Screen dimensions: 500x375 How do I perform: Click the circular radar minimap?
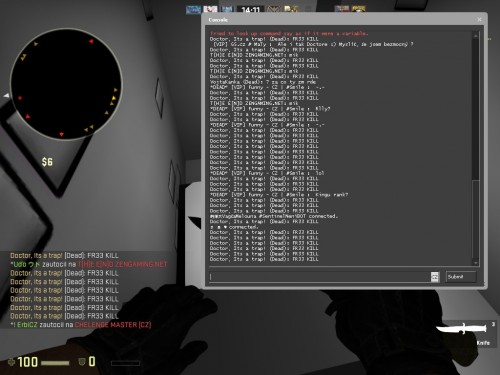click(66, 84)
